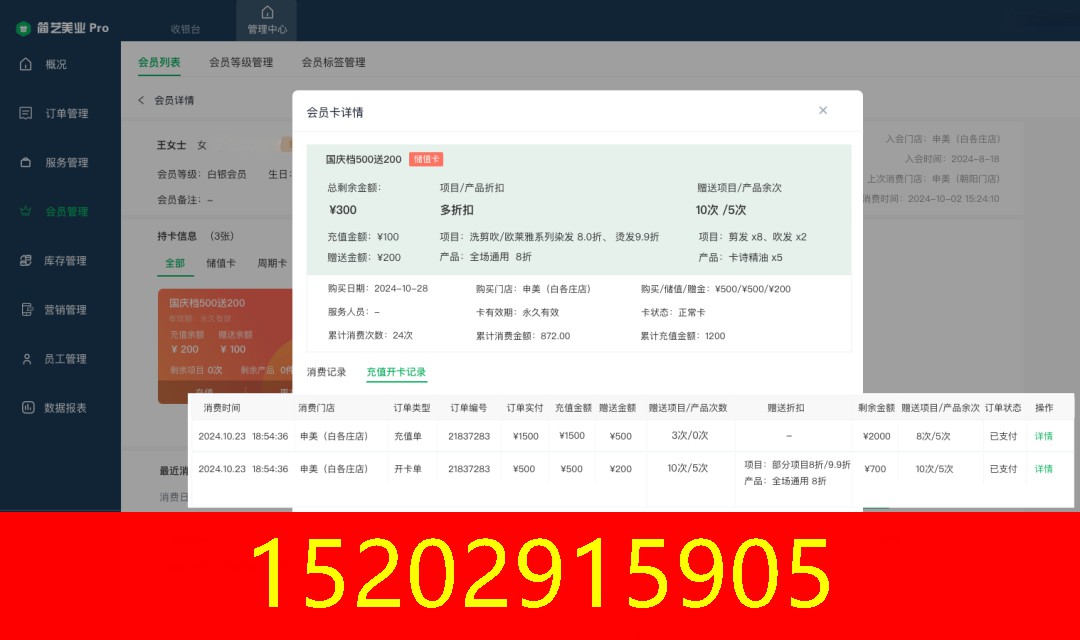Open 详情 link on the 充值单 row
The image size is (1080, 640).
click(x=1046, y=436)
